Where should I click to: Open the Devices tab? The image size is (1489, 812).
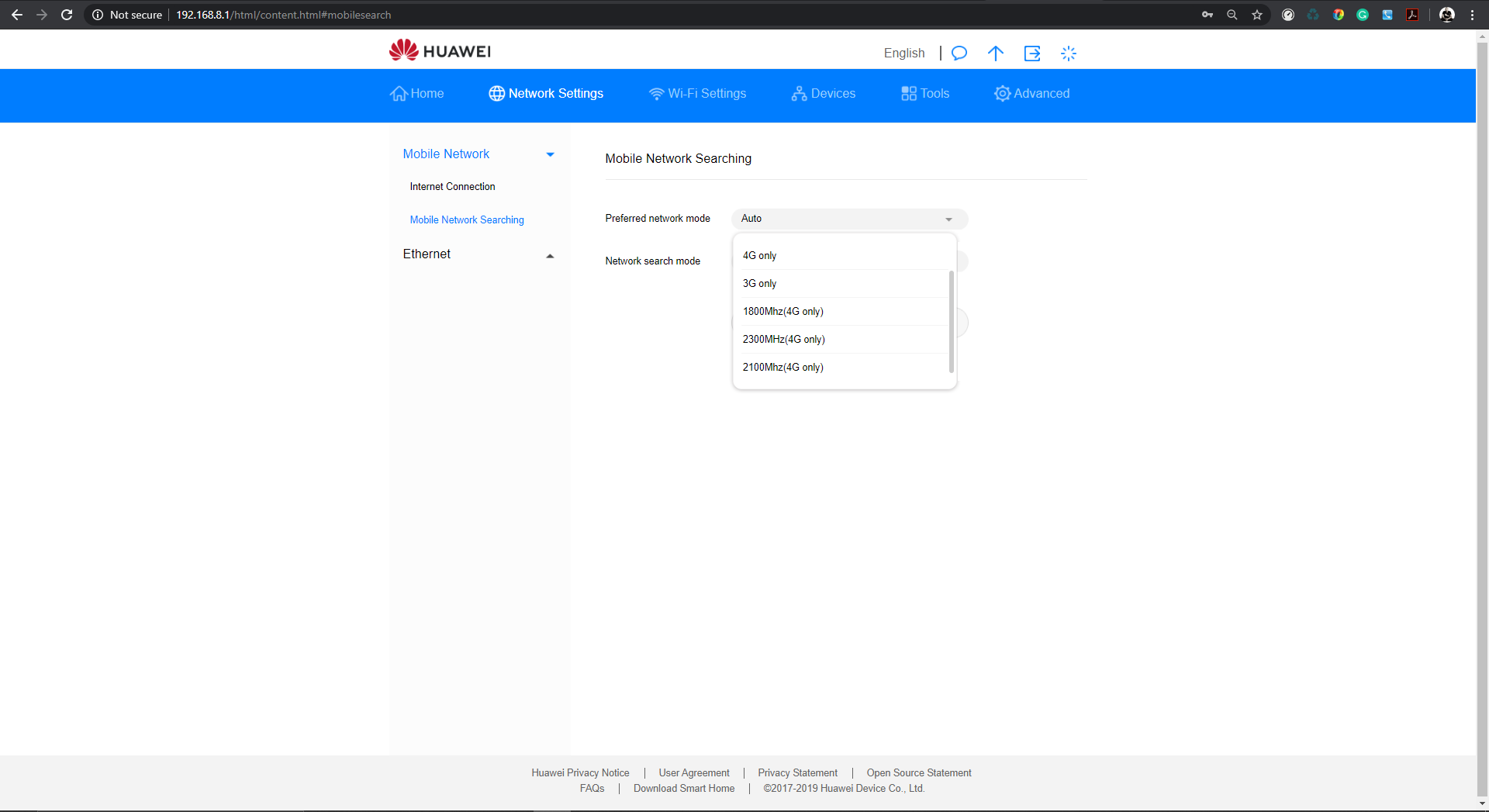824,93
